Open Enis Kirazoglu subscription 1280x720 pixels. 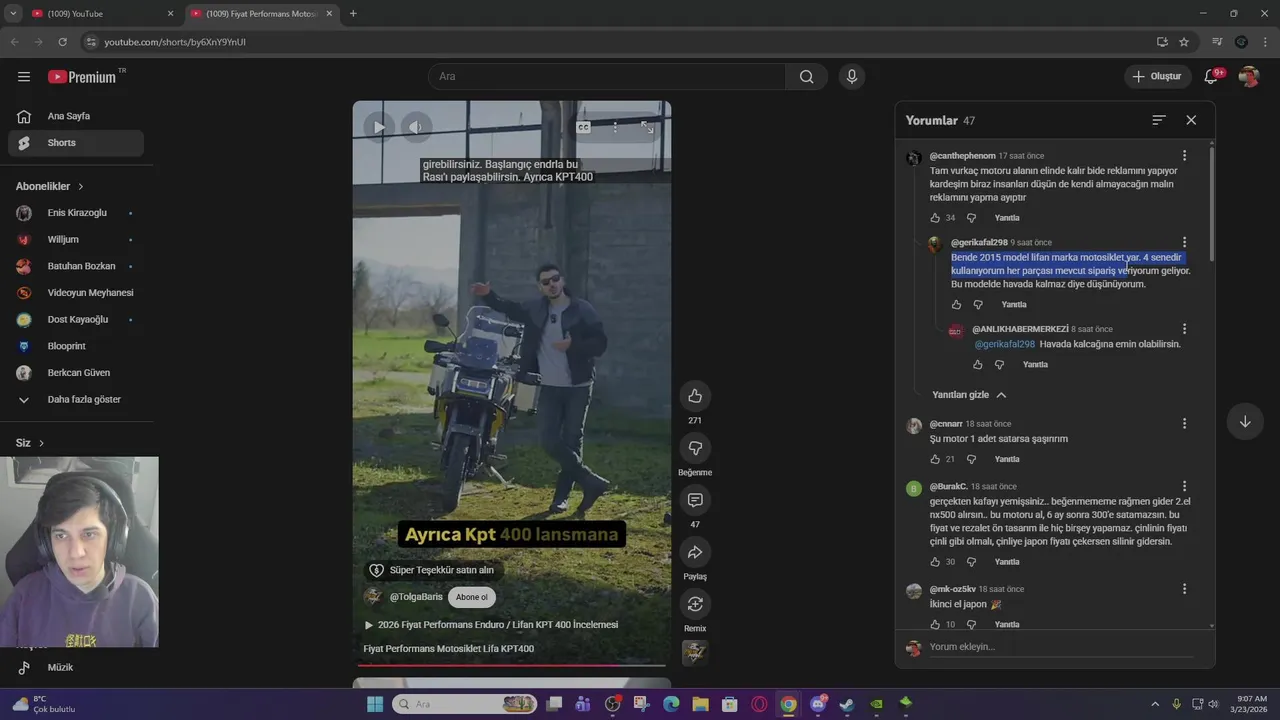point(76,213)
